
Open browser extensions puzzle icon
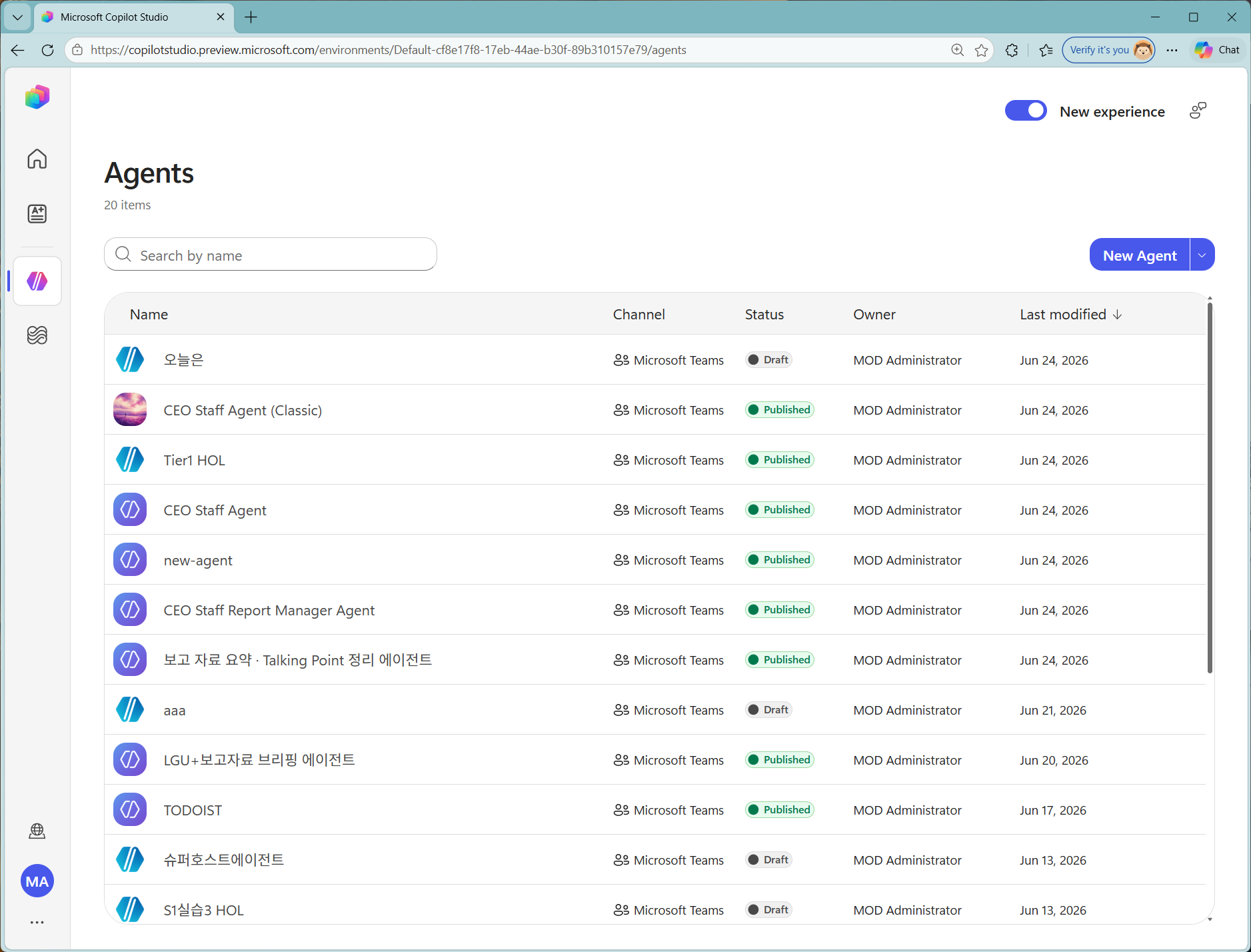tap(1012, 50)
